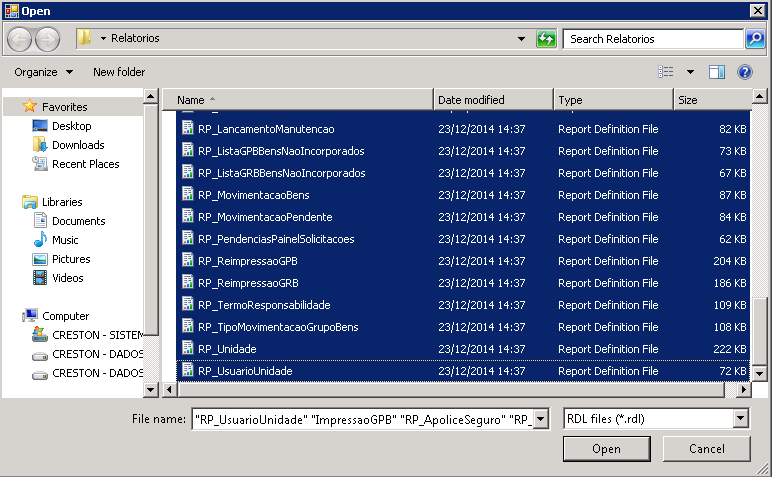The height and width of the screenshot is (477, 772).
Task: Click the Back navigation arrow
Action: click(x=20, y=39)
